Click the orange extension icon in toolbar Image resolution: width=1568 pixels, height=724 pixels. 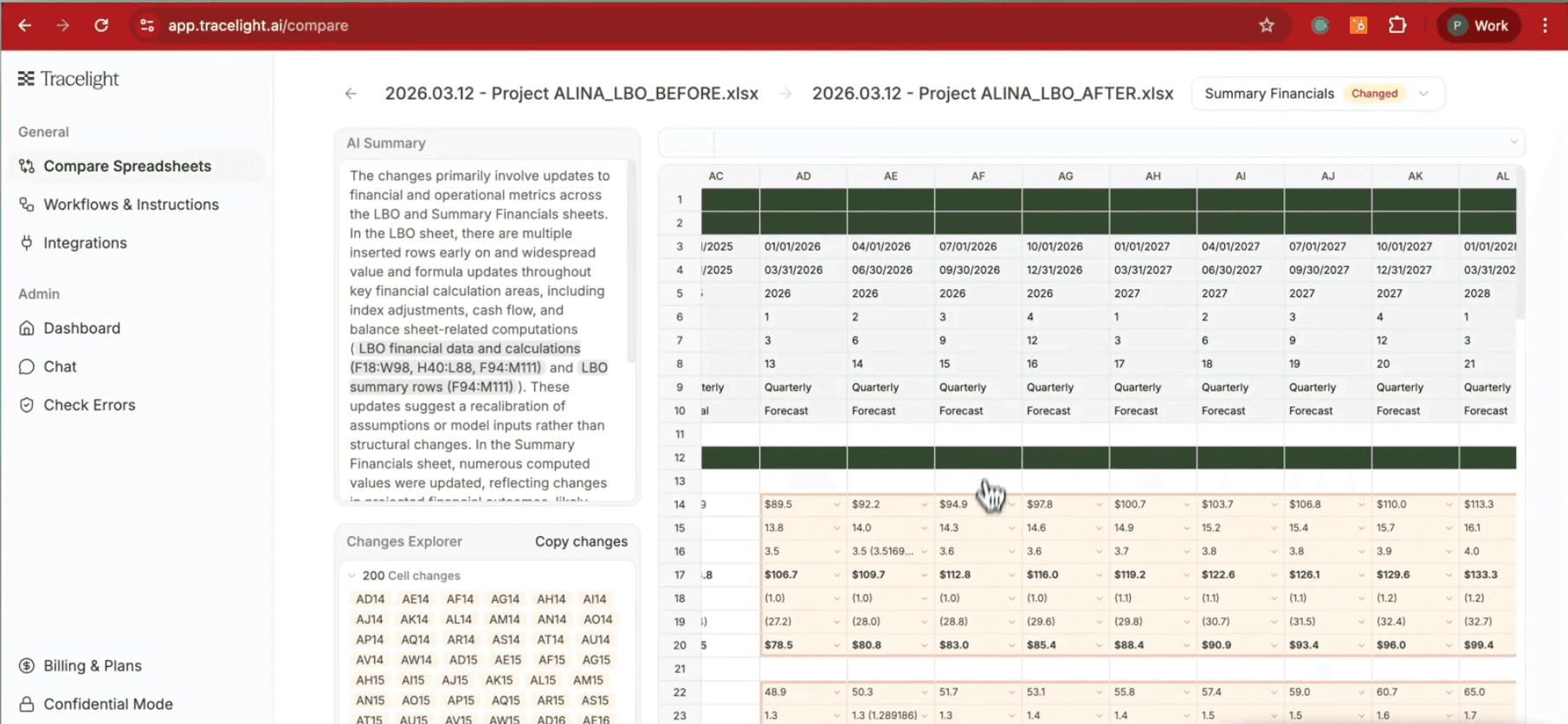click(x=1358, y=25)
